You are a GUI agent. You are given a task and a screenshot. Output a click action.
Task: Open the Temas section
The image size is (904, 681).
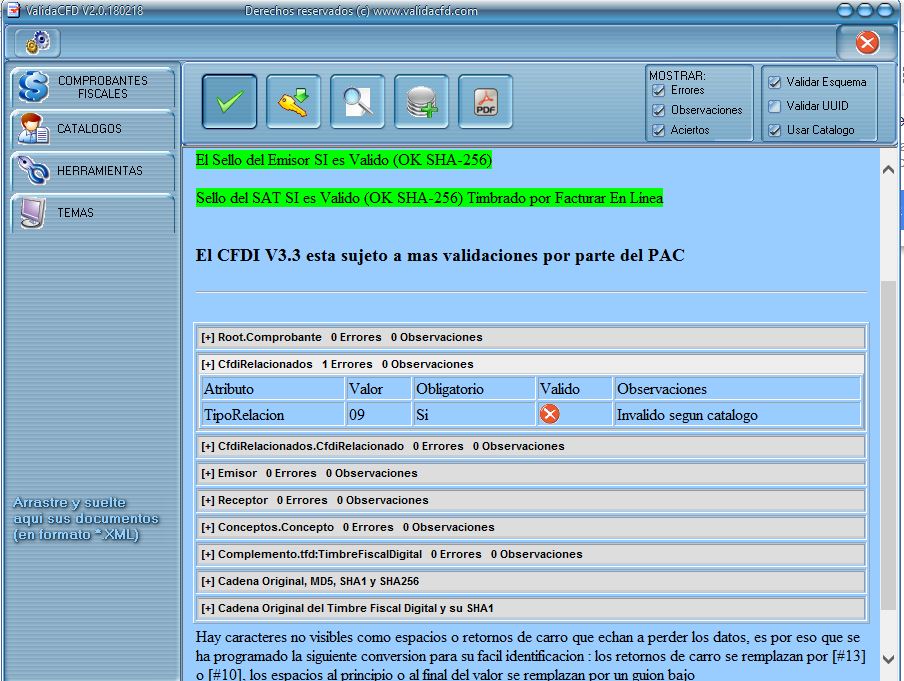[92, 213]
